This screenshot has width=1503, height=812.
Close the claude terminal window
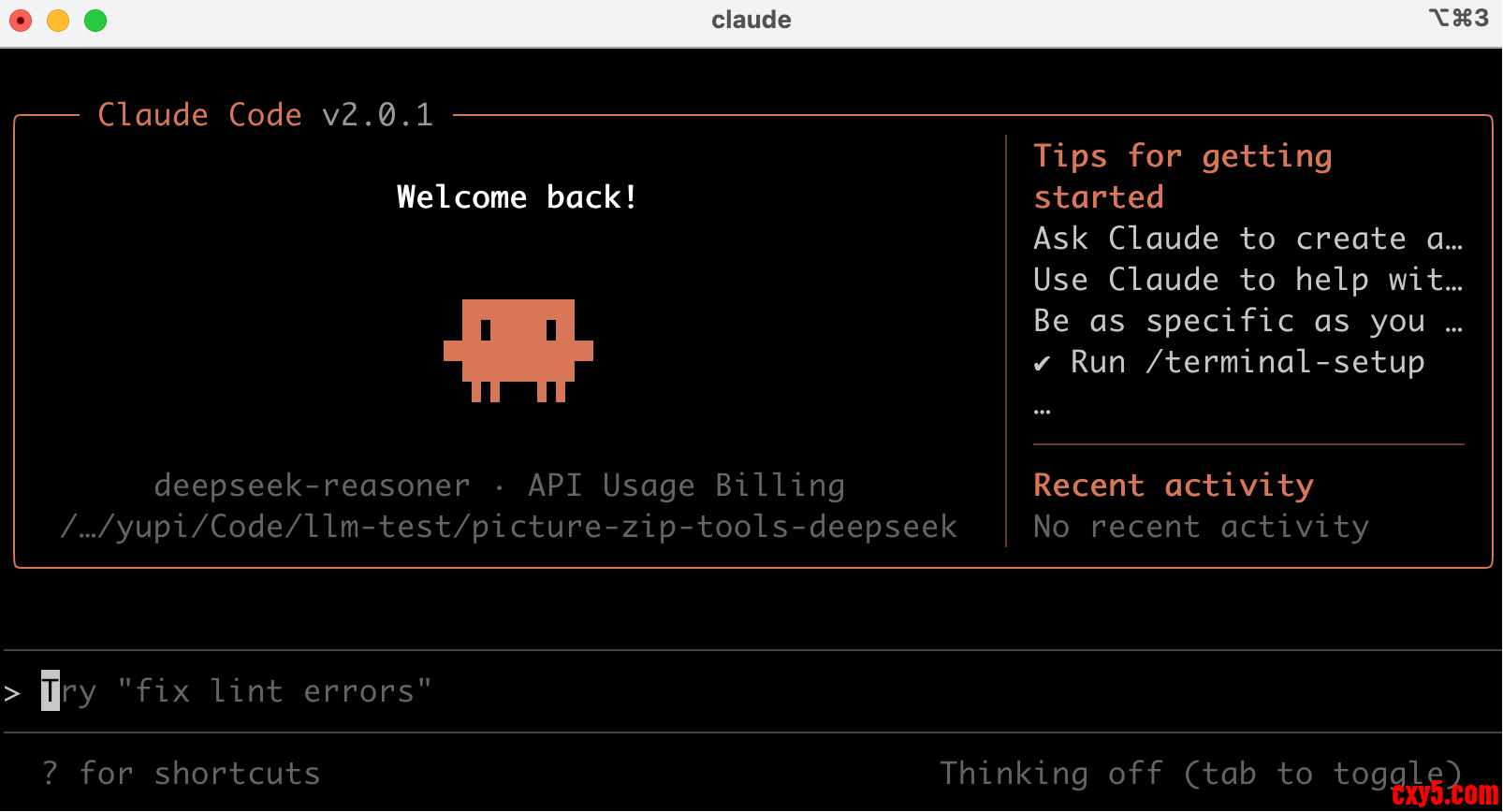(x=21, y=20)
